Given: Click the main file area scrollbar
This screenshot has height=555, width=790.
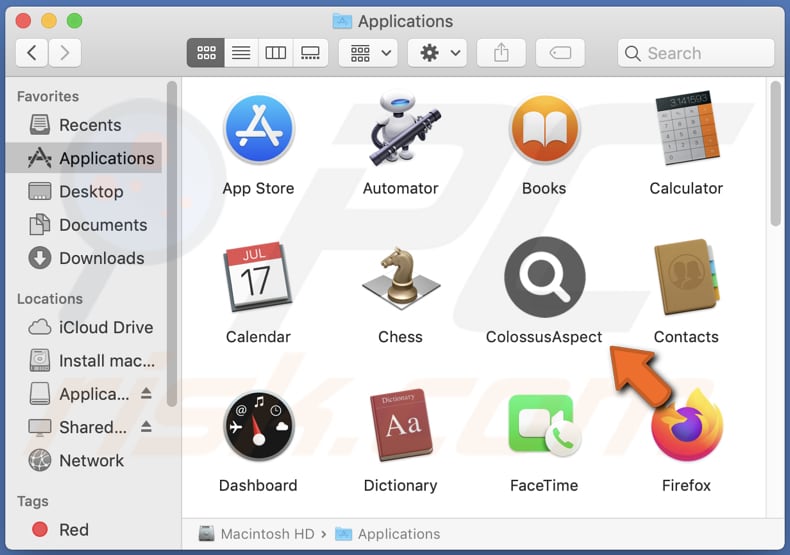Looking at the screenshot, I should 776,153.
